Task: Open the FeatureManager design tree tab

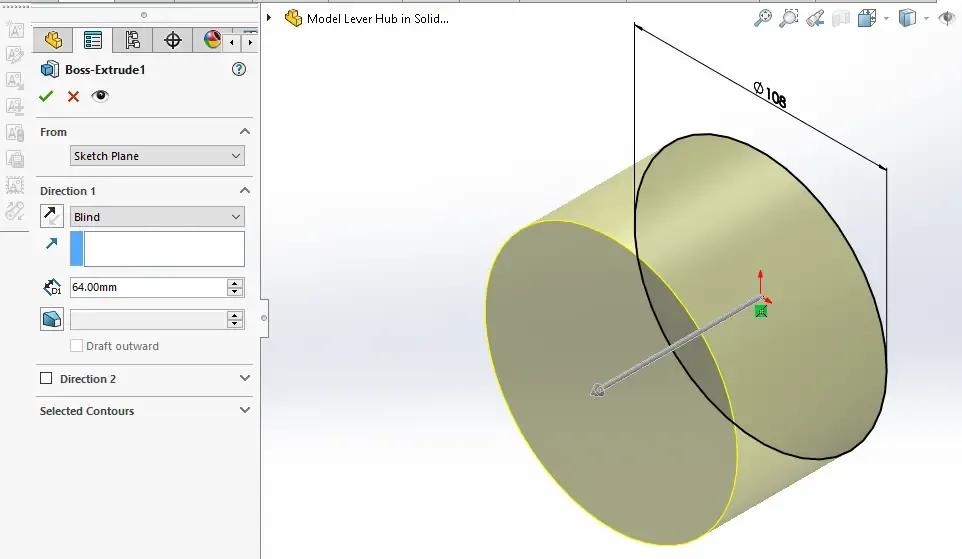Action: pos(53,40)
